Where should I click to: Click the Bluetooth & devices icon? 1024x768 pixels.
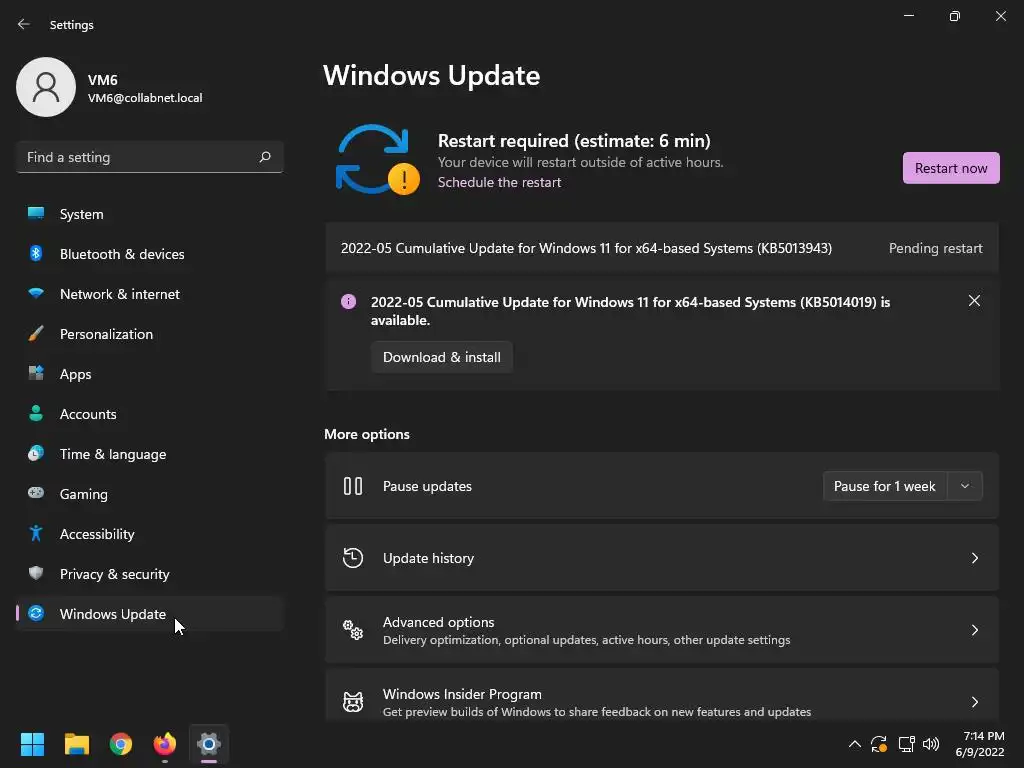36,254
